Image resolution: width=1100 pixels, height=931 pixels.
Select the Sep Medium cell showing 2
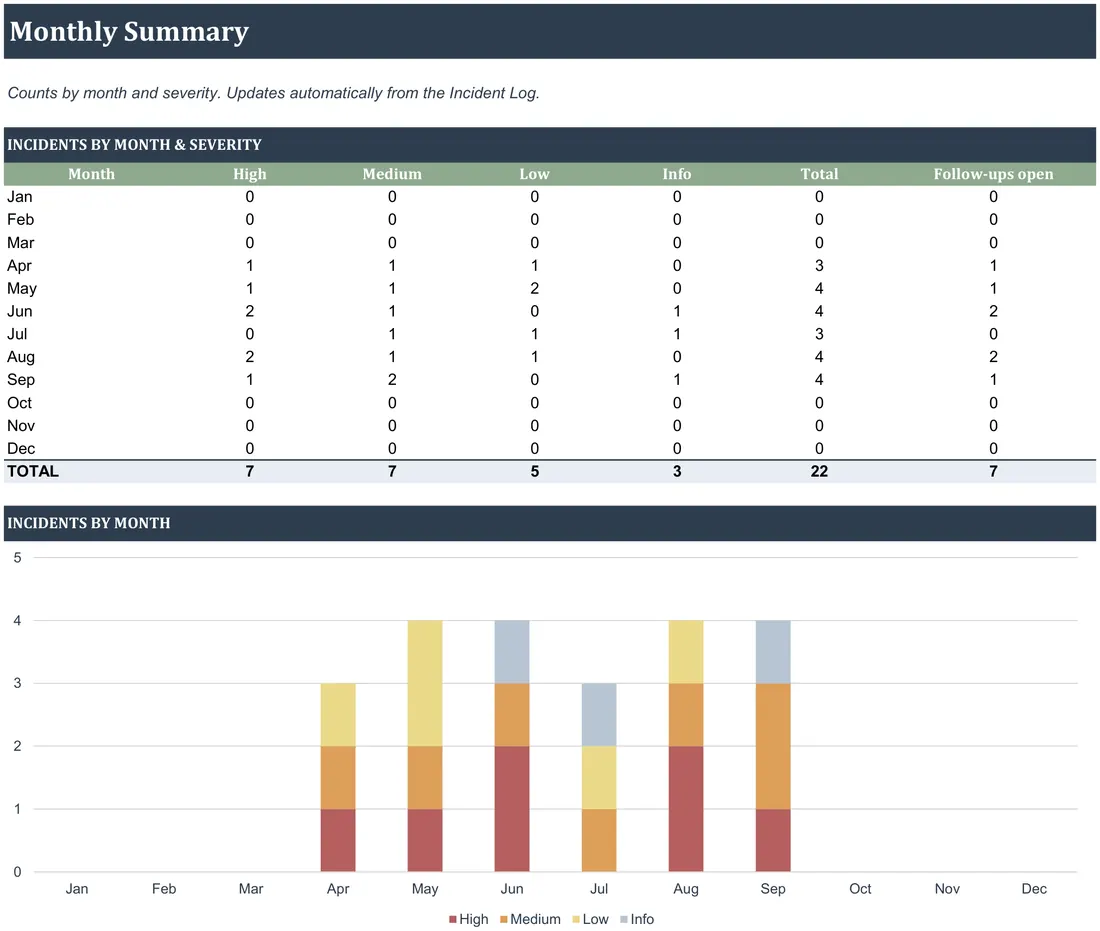click(392, 380)
